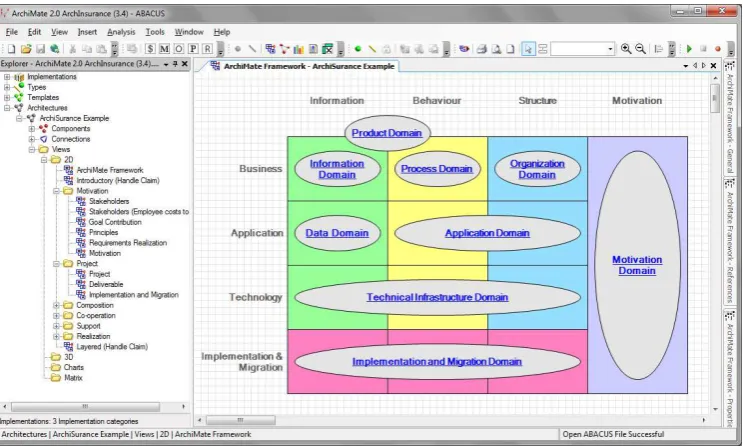Click the Explorer horizontal scrollbar thumb
The image size is (743, 446).
[x=85, y=407]
